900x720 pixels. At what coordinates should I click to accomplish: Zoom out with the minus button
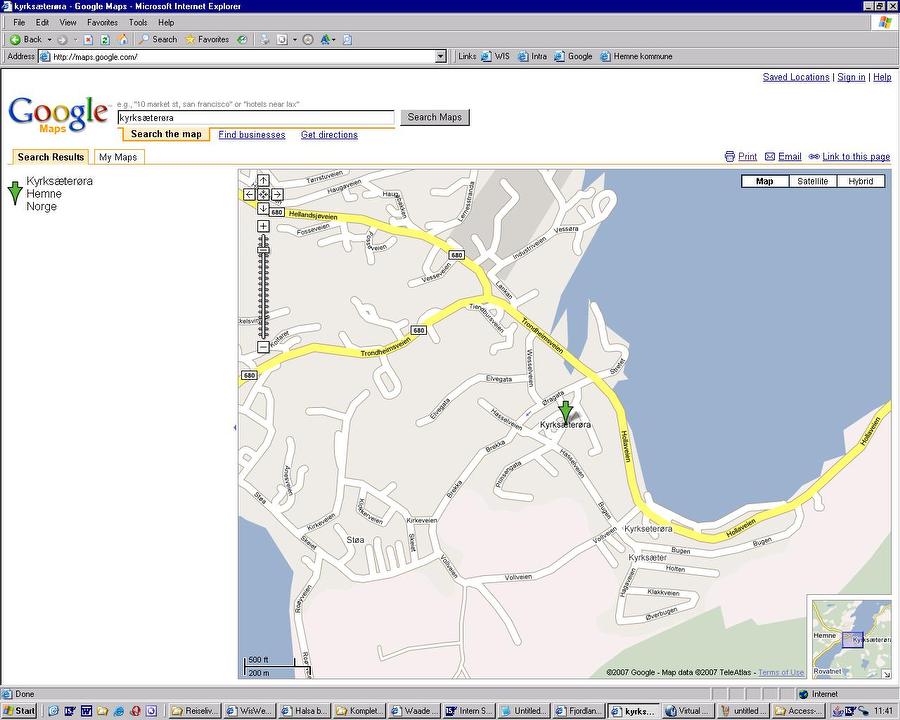pos(263,347)
